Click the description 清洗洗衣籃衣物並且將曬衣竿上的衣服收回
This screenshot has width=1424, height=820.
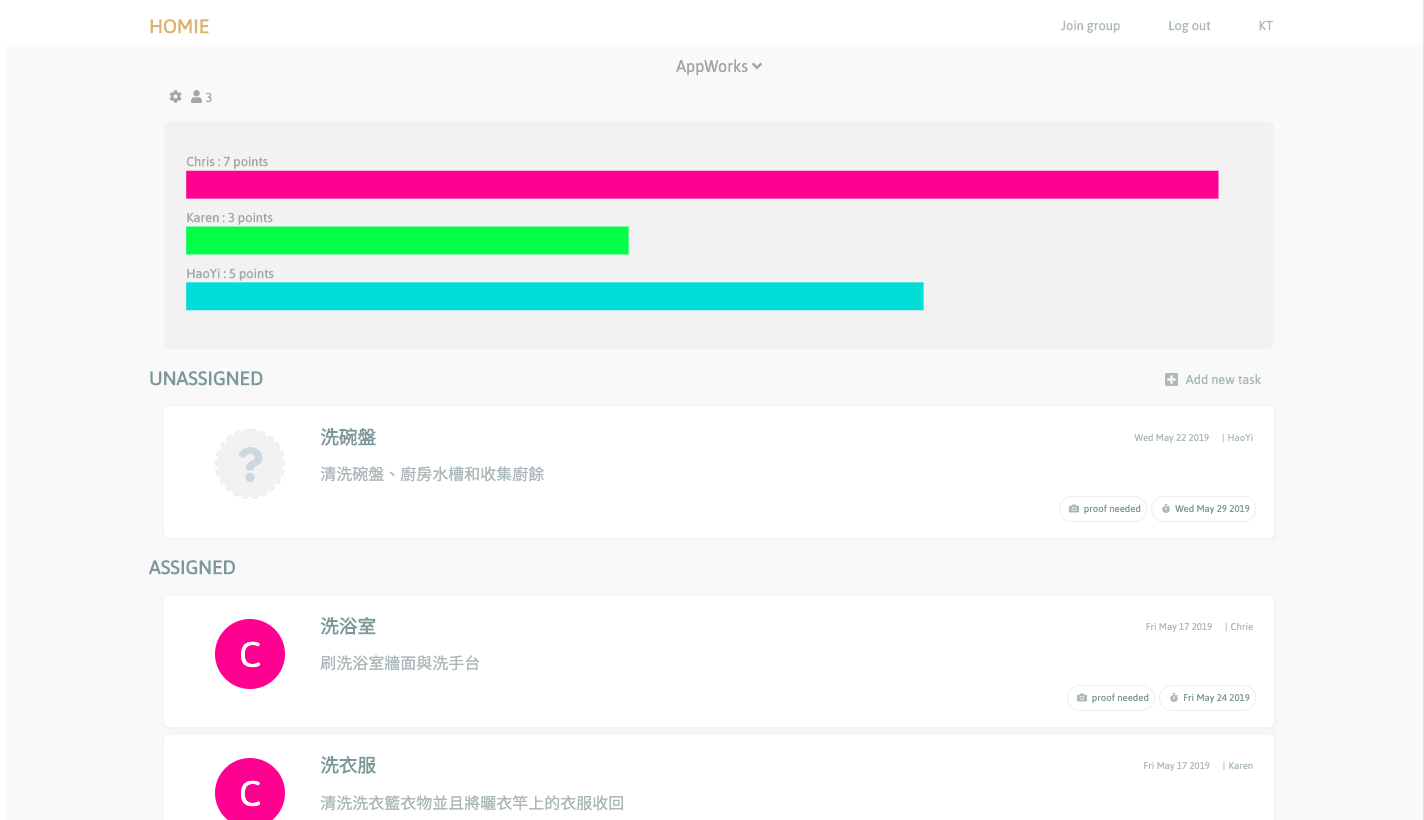pyautogui.click(x=472, y=803)
